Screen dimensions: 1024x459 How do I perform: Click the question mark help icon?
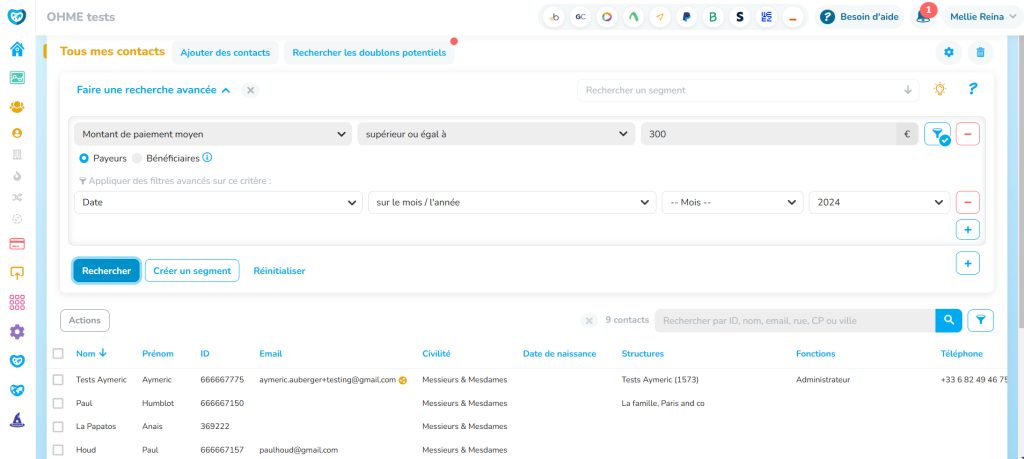click(x=971, y=89)
